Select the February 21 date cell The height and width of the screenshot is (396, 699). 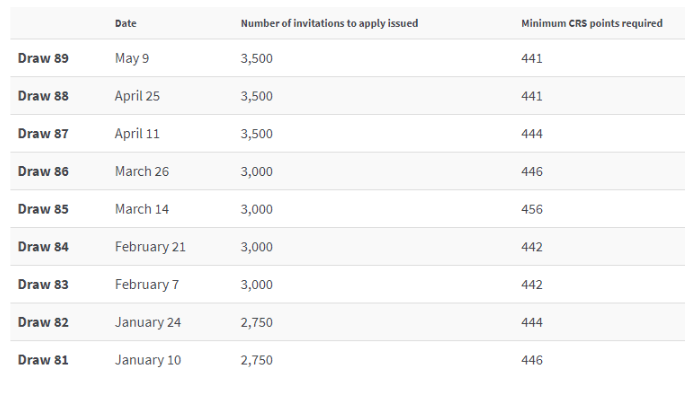pyautogui.click(x=150, y=247)
